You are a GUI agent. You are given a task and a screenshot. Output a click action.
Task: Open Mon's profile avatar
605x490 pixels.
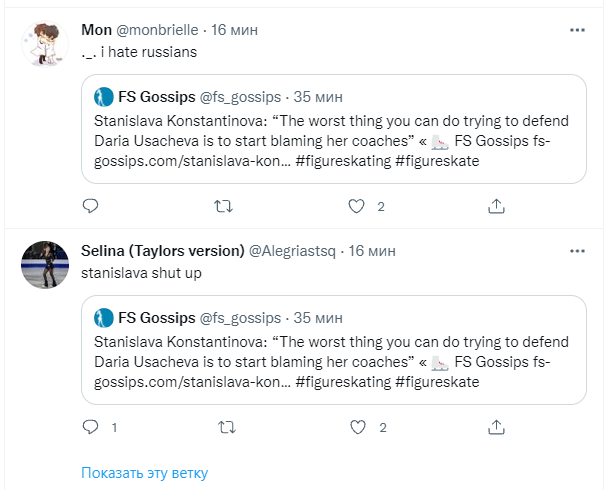45,44
